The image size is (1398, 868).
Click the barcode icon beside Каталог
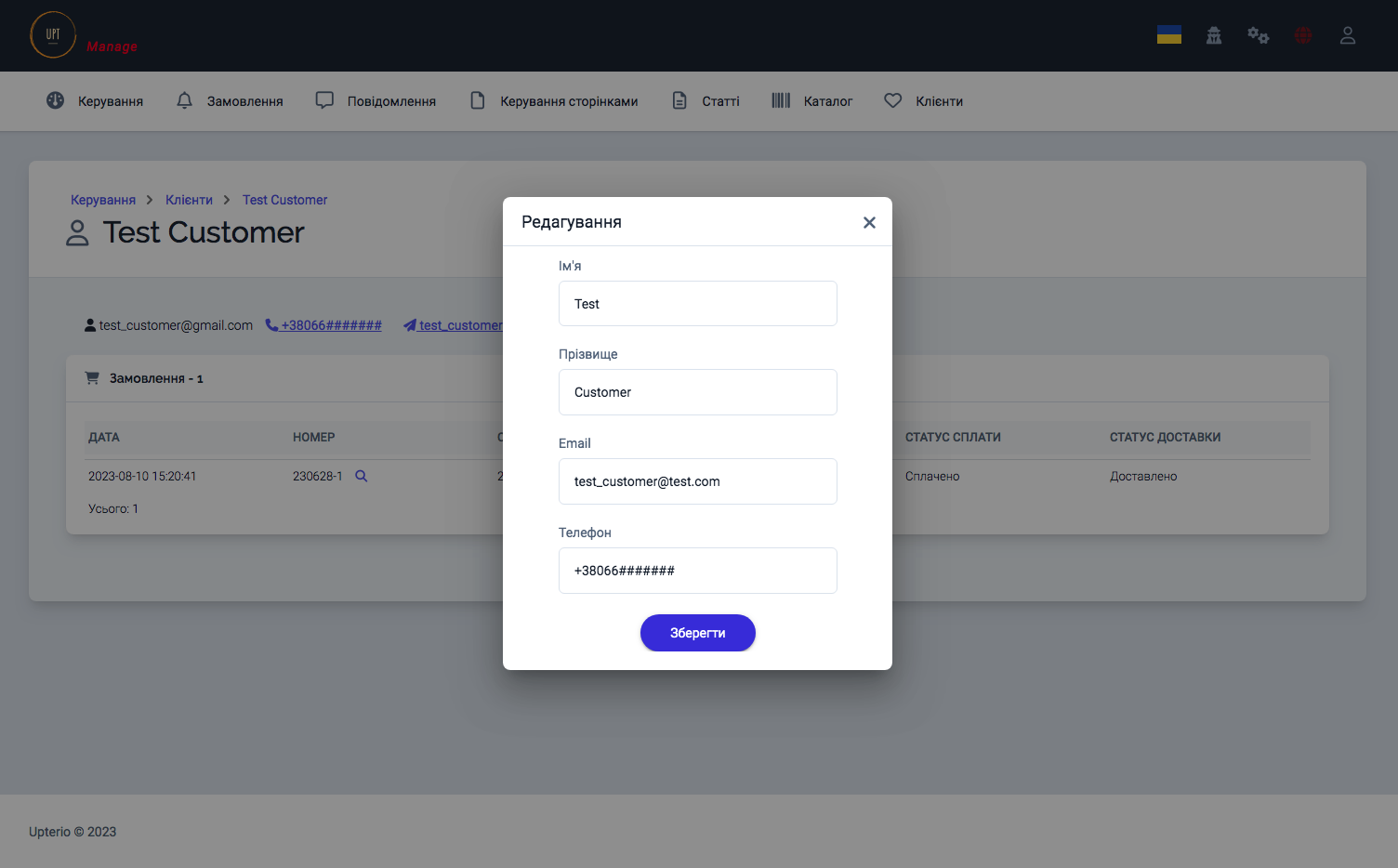point(781,100)
